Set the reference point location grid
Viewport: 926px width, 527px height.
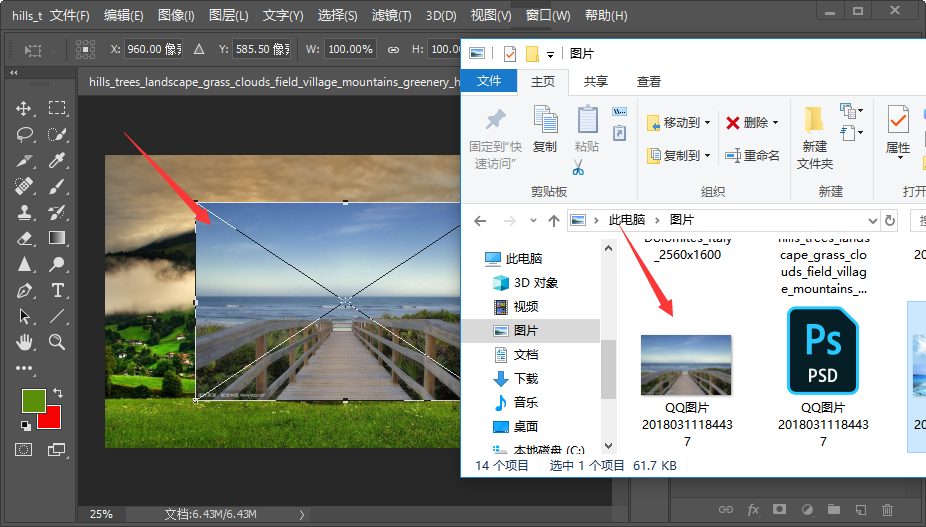(86, 49)
